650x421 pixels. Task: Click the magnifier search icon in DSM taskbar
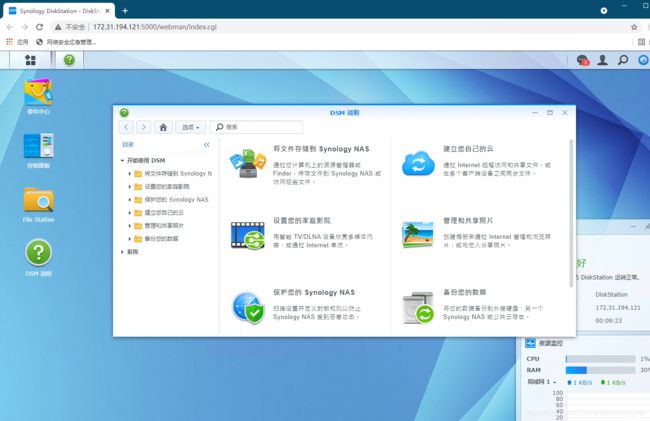click(623, 60)
